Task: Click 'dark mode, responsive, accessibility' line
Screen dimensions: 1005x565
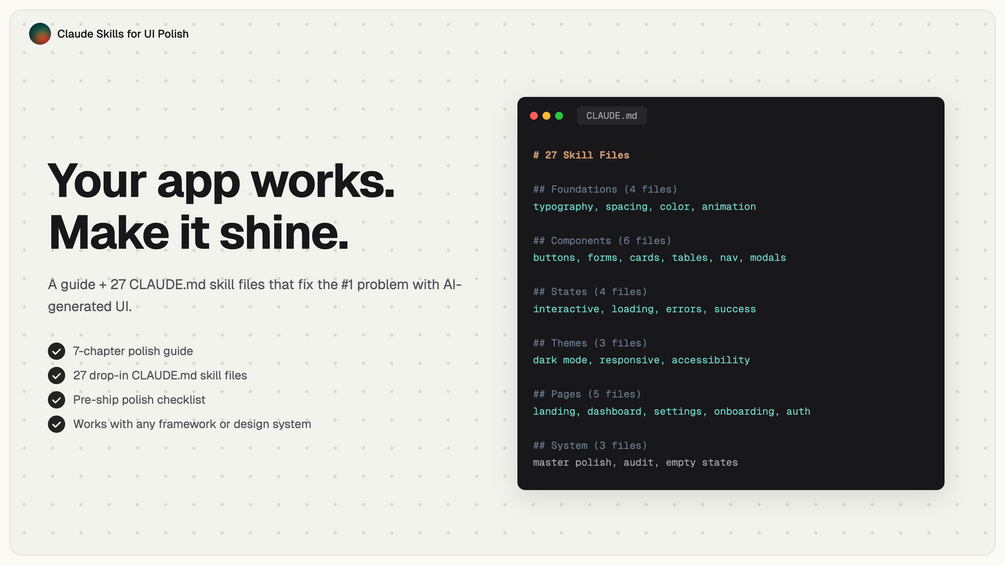Action: coord(641,360)
